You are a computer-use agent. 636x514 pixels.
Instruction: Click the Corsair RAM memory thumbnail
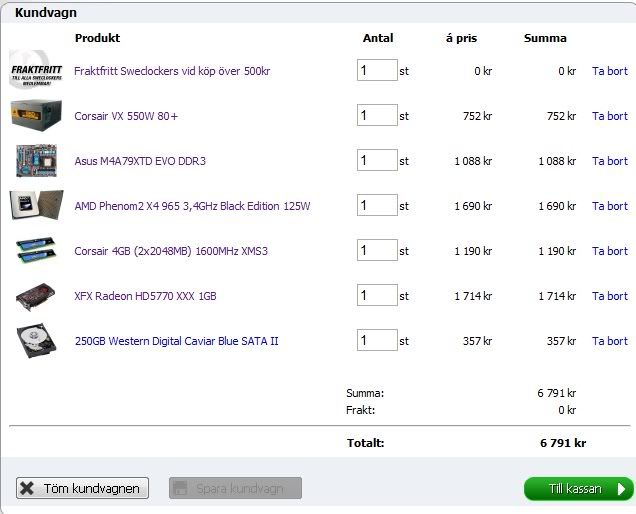36,251
